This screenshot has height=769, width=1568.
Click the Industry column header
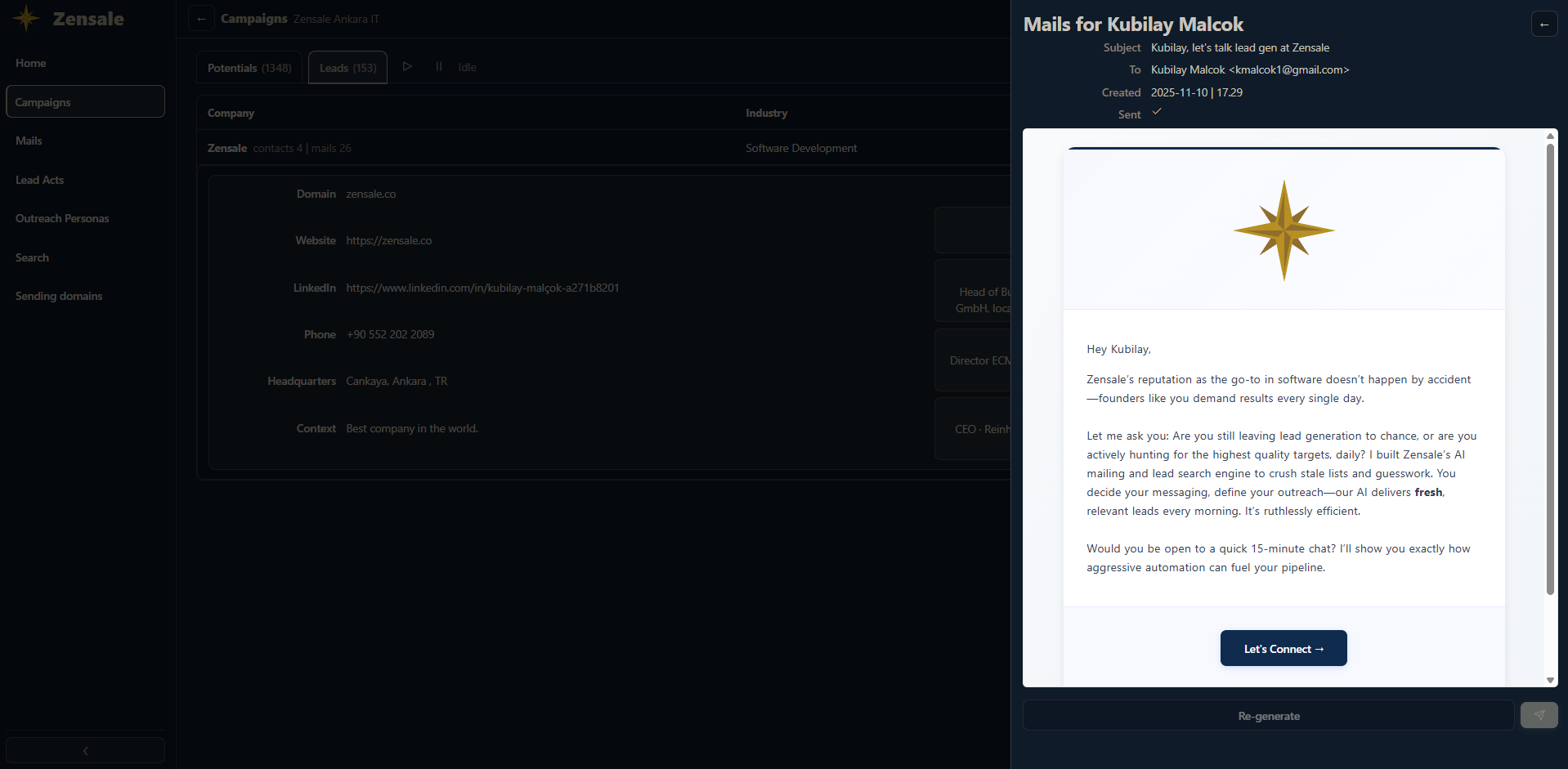[x=766, y=113]
